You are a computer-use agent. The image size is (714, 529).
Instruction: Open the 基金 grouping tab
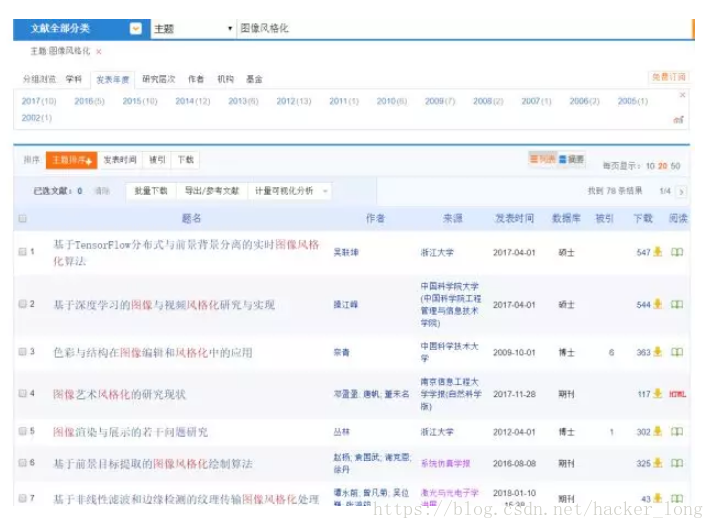click(254, 79)
